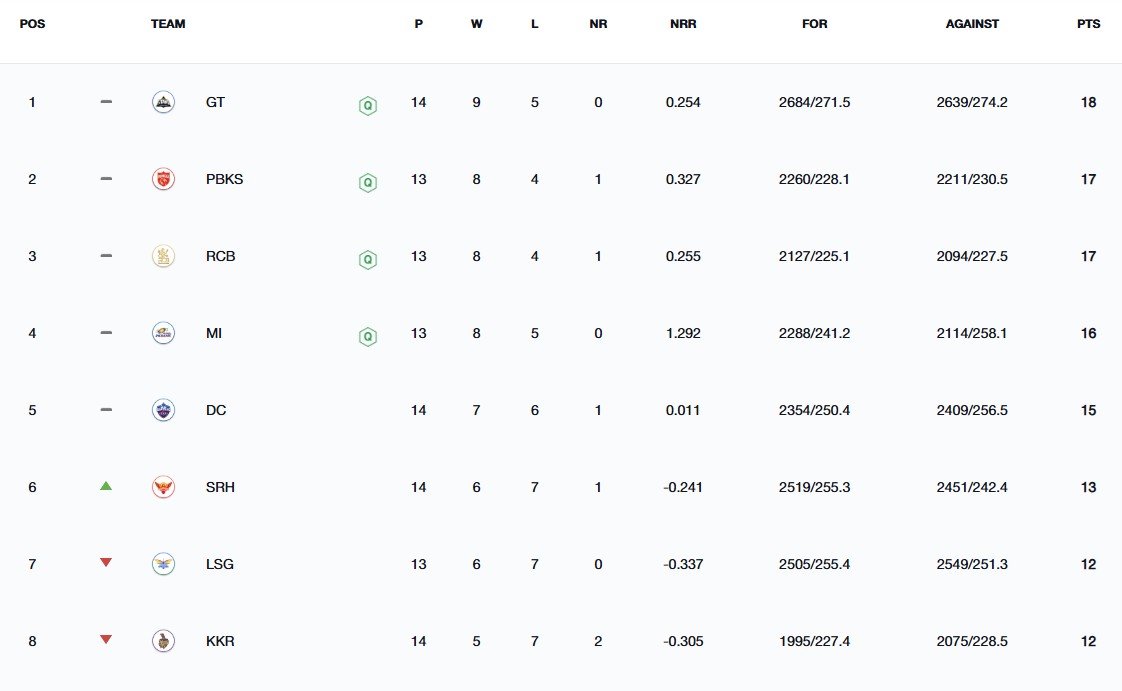Open the DC team name
Image resolution: width=1122 pixels, height=691 pixels.
pos(216,410)
